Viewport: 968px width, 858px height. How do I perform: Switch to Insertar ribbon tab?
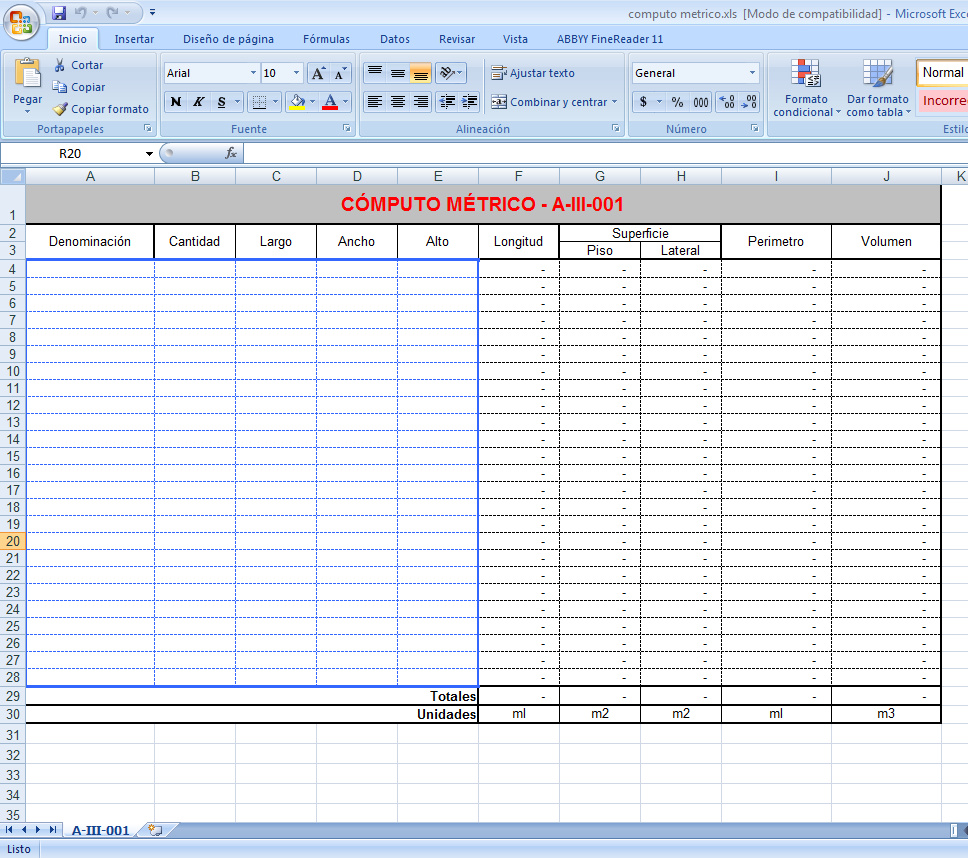click(x=134, y=39)
